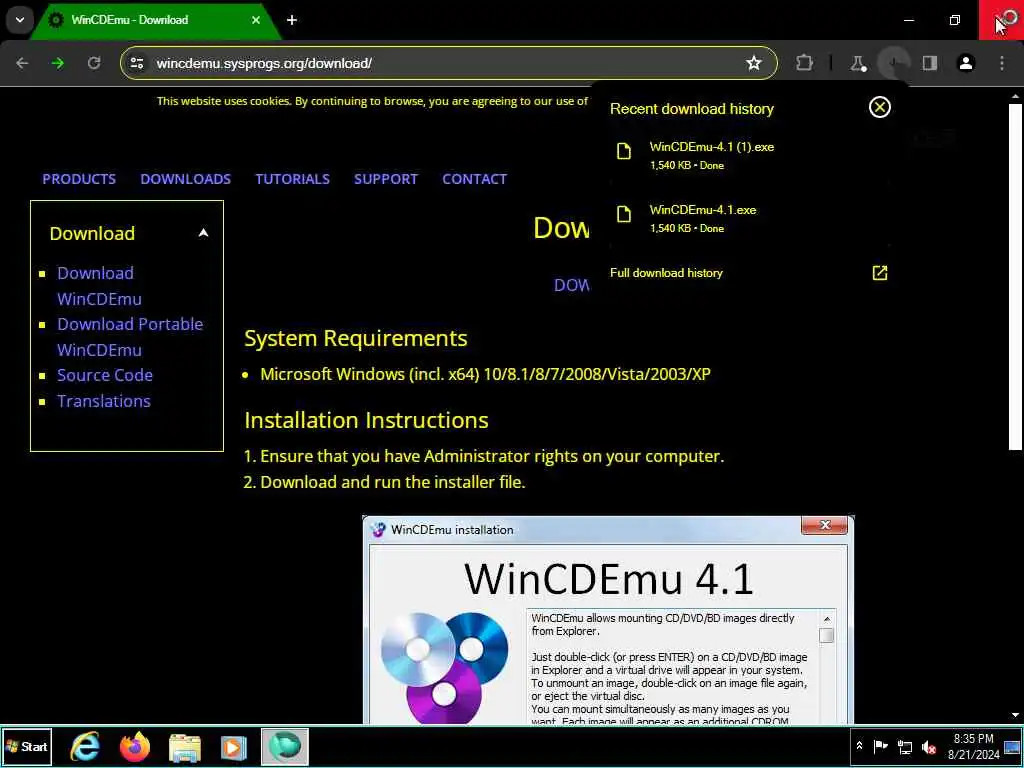
Task: Show hidden system tray icons
Action: 859,746
